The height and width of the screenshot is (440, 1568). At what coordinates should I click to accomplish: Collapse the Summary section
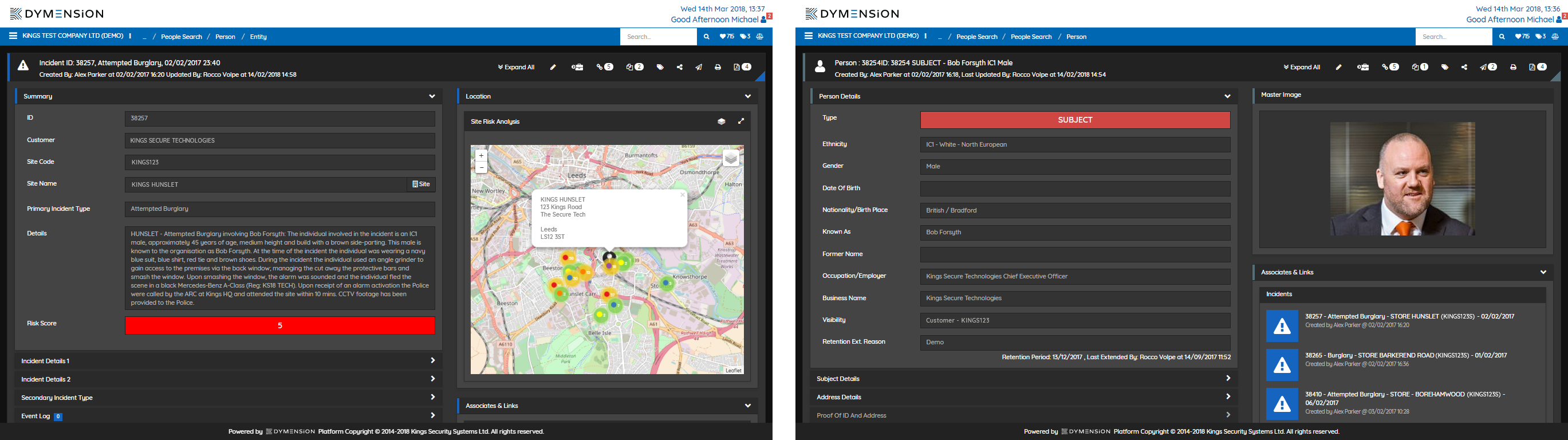[432, 96]
